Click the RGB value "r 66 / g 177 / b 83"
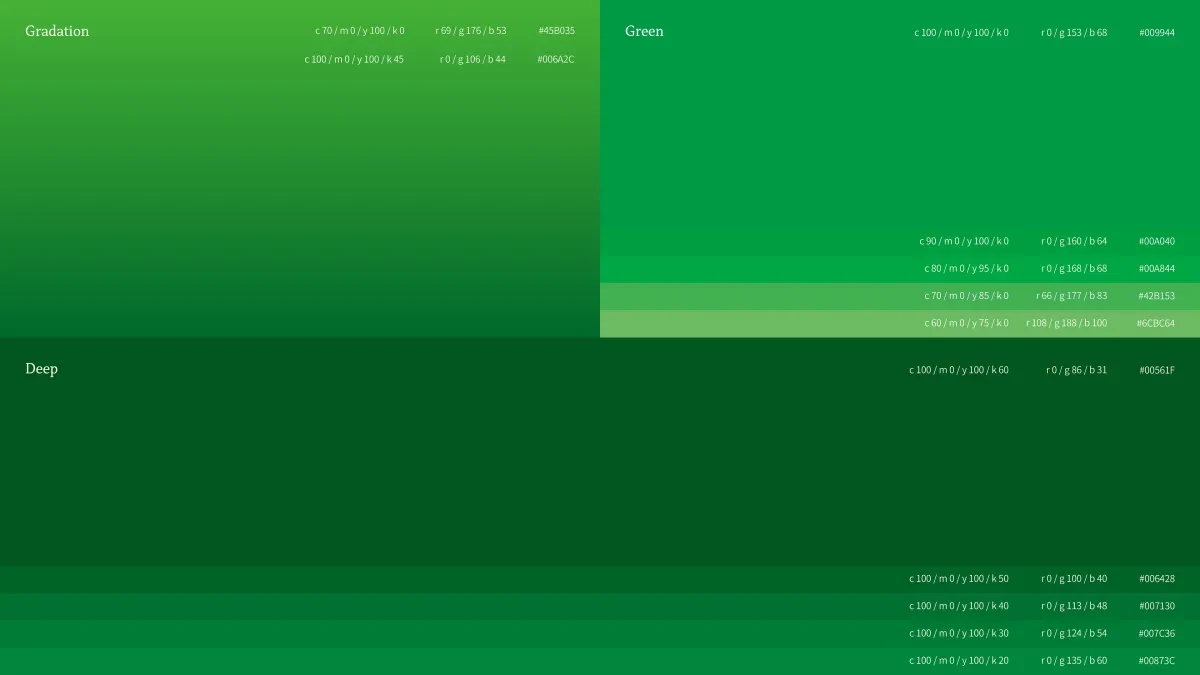Image resolution: width=1200 pixels, height=675 pixels. 1072,296
